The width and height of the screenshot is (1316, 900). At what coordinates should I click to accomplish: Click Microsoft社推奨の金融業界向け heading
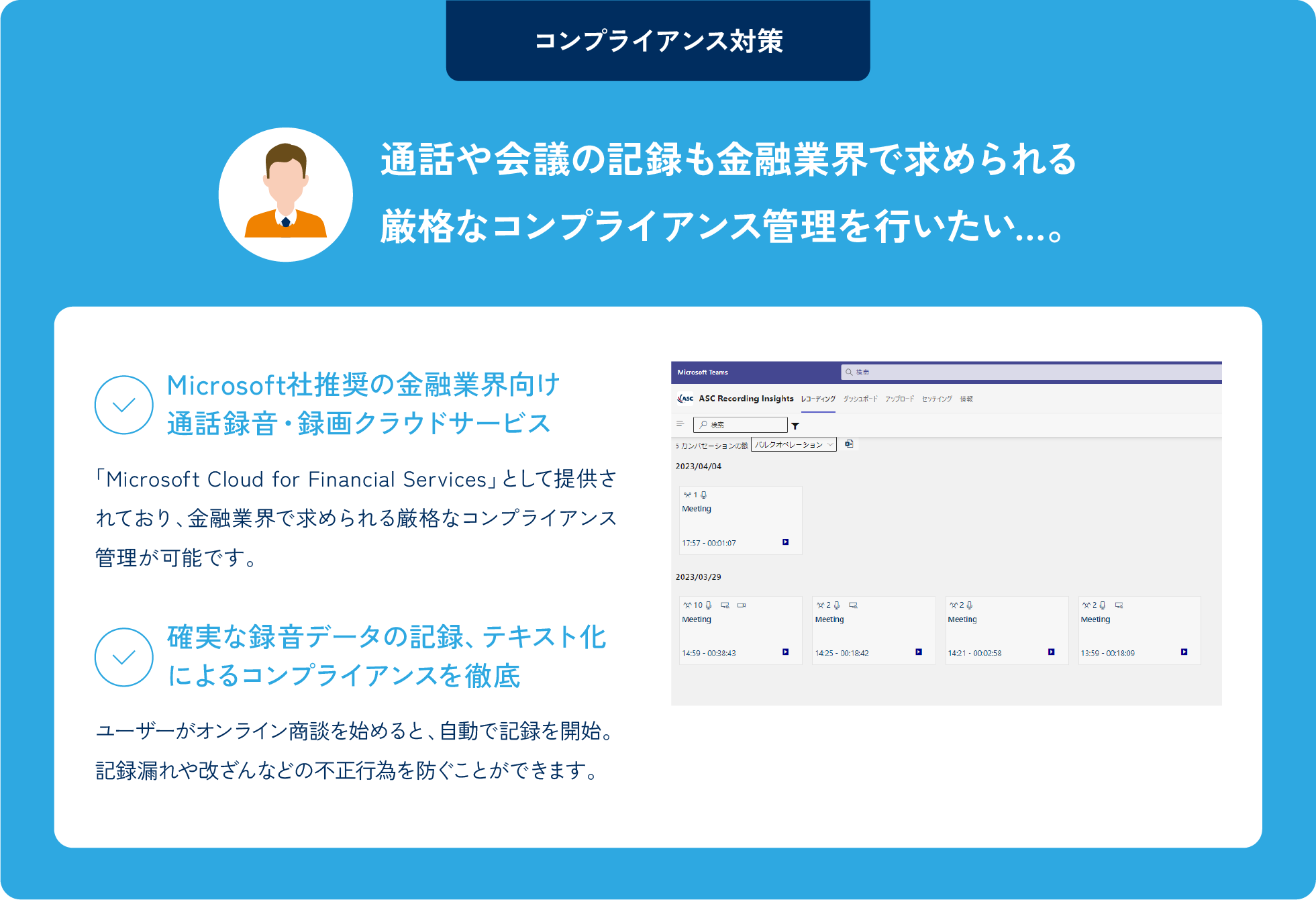pyautogui.click(x=364, y=385)
